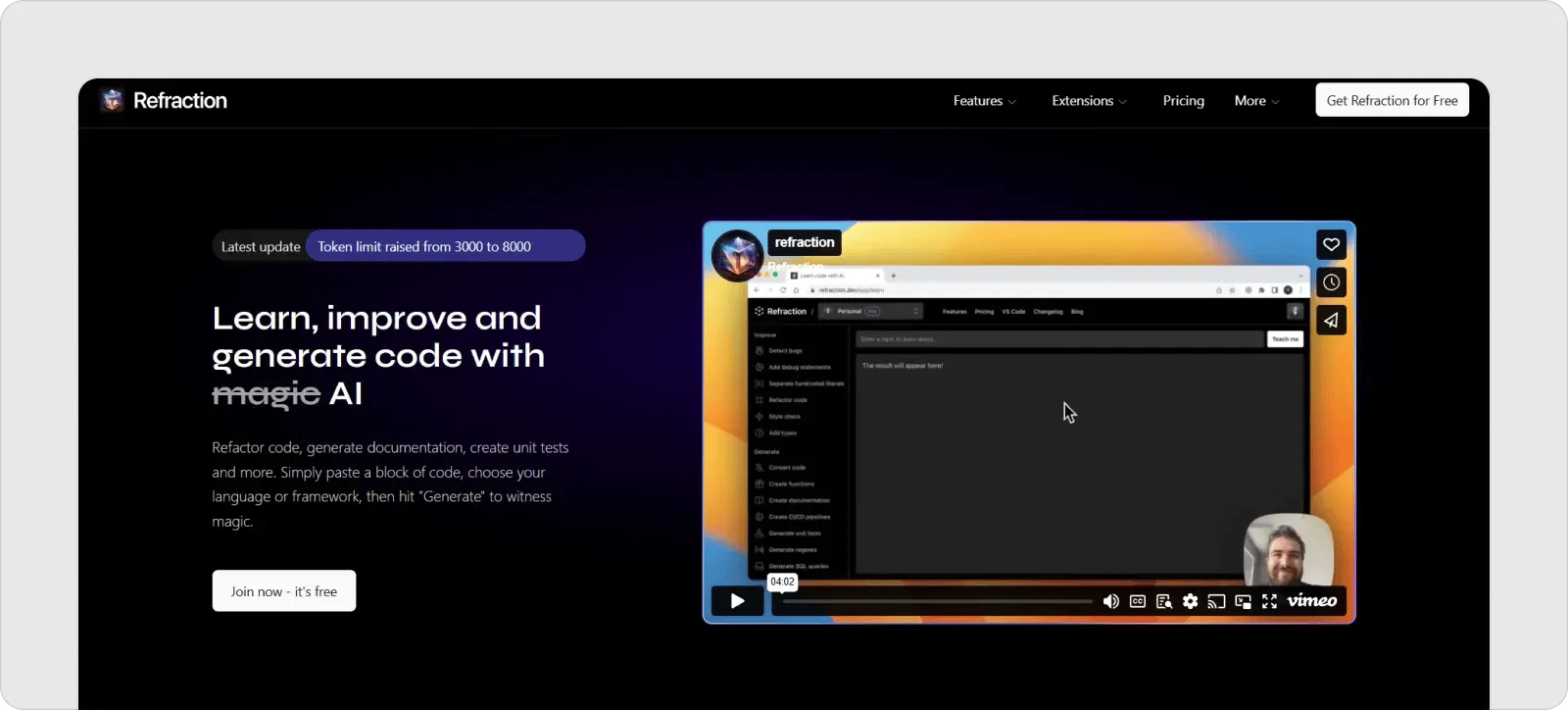Enter fullscreen video mode
The height and width of the screenshot is (710, 1568).
pos(1269,601)
